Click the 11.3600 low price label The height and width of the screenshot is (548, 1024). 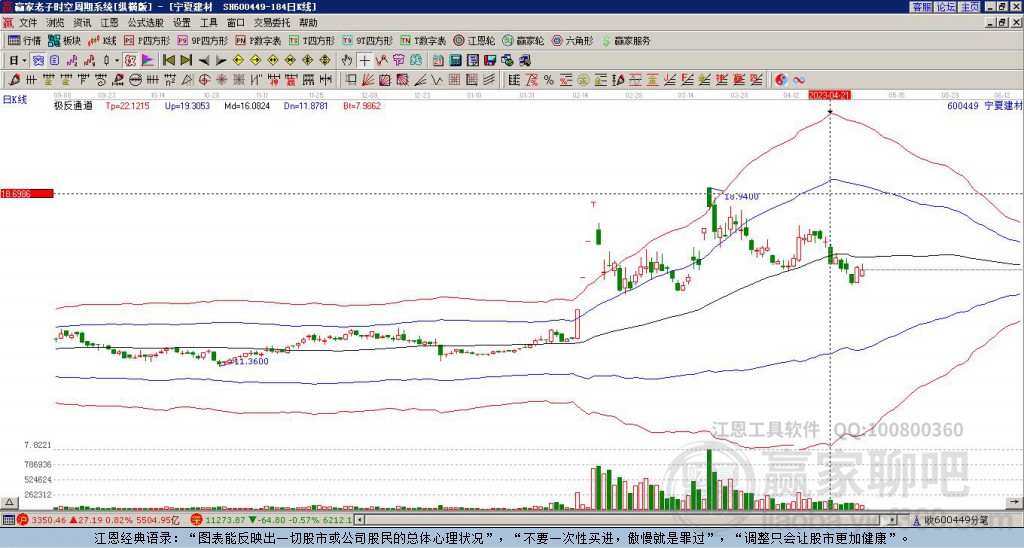tap(251, 361)
